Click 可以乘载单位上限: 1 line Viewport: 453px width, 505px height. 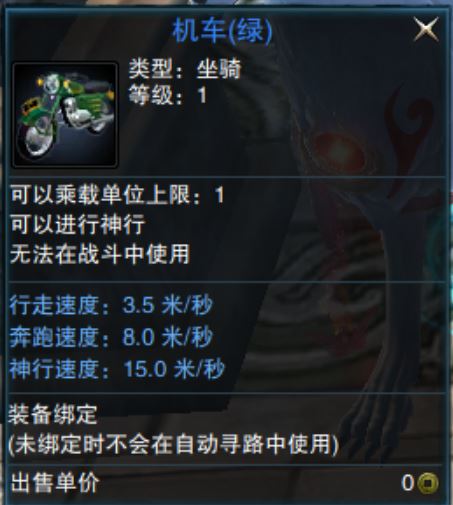tap(117, 194)
